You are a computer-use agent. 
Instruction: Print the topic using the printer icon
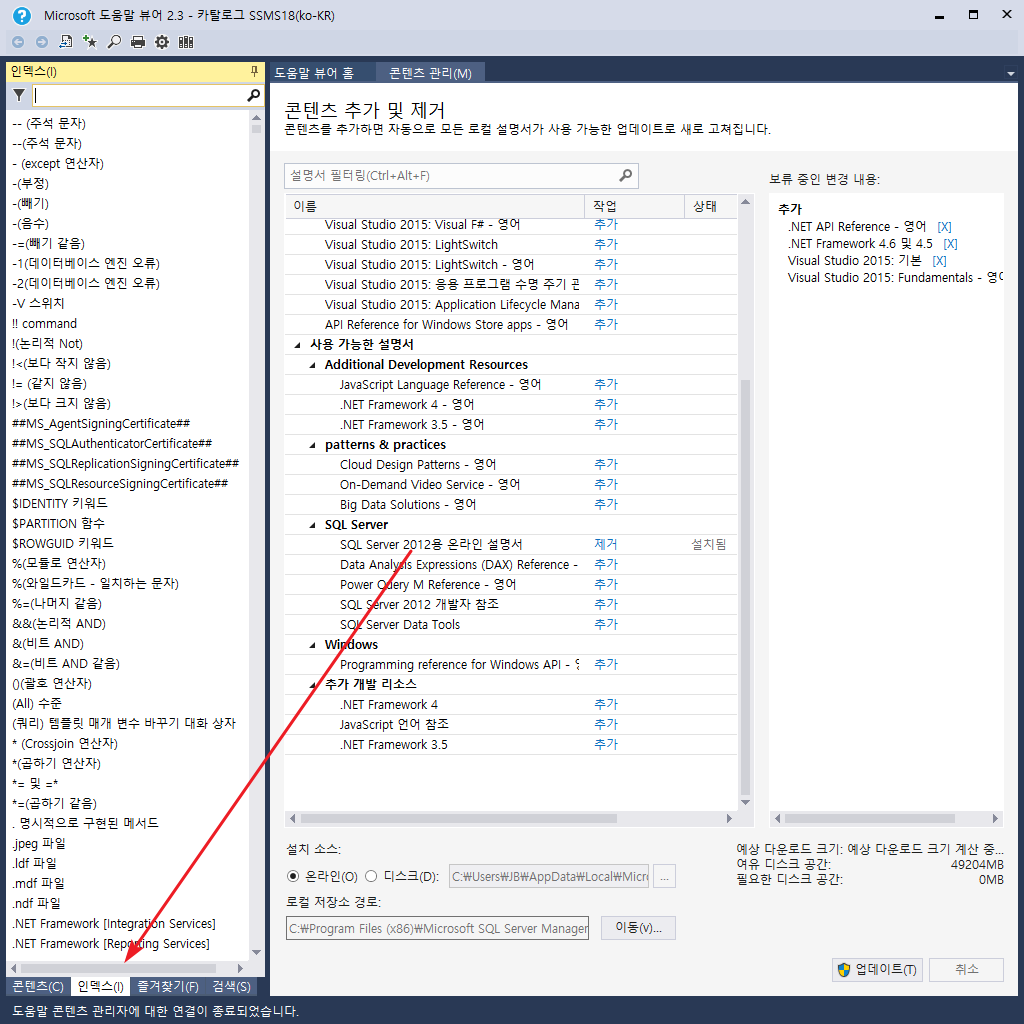138,42
